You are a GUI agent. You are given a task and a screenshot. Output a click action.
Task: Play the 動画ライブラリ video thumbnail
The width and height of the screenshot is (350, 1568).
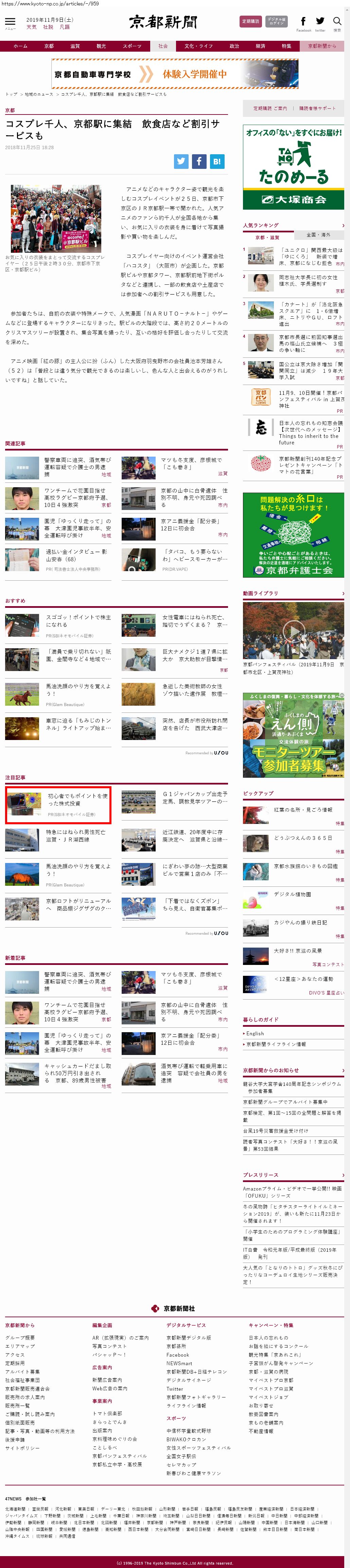click(x=293, y=631)
